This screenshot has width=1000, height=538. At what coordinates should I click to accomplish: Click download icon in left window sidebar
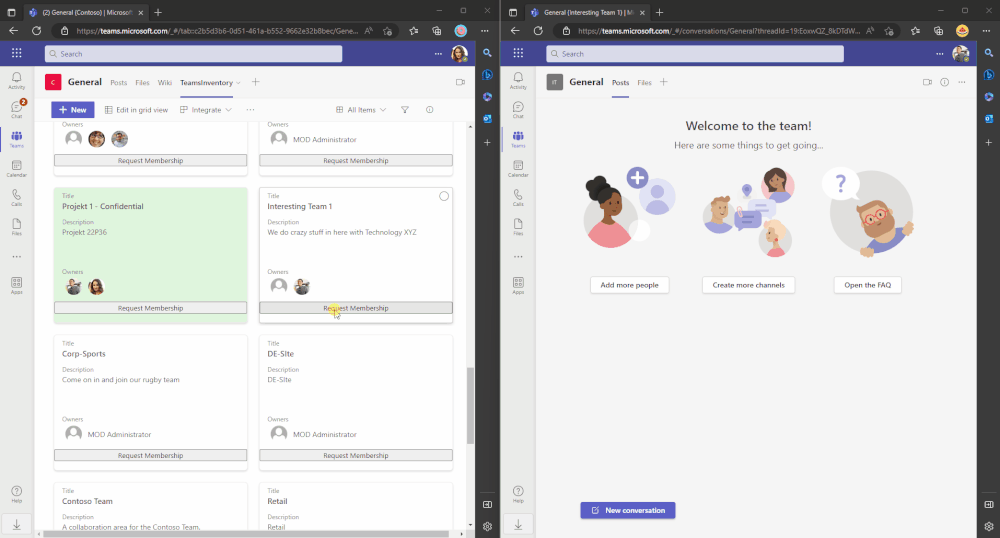[17, 524]
